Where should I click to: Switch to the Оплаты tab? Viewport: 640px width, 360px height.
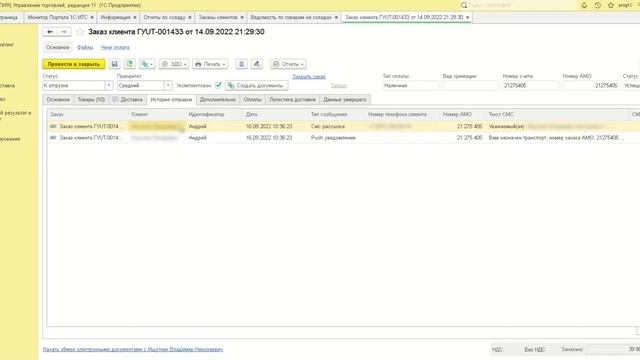[x=252, y=100]
